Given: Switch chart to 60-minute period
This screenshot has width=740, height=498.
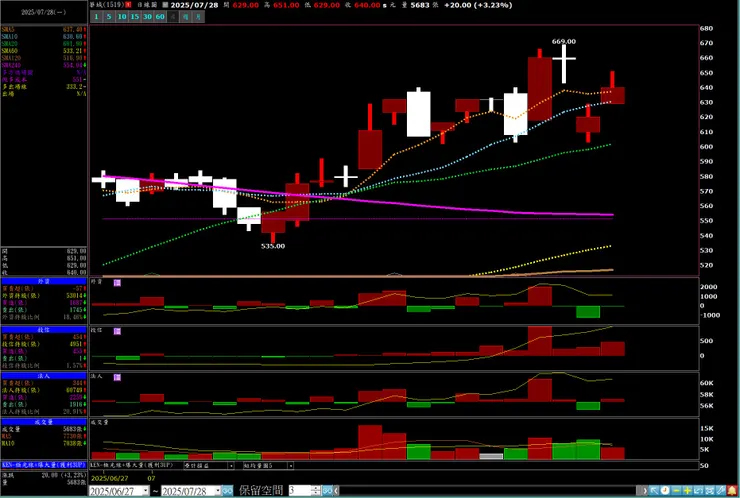Looking at the screenshot, I should tap(160, 17).
